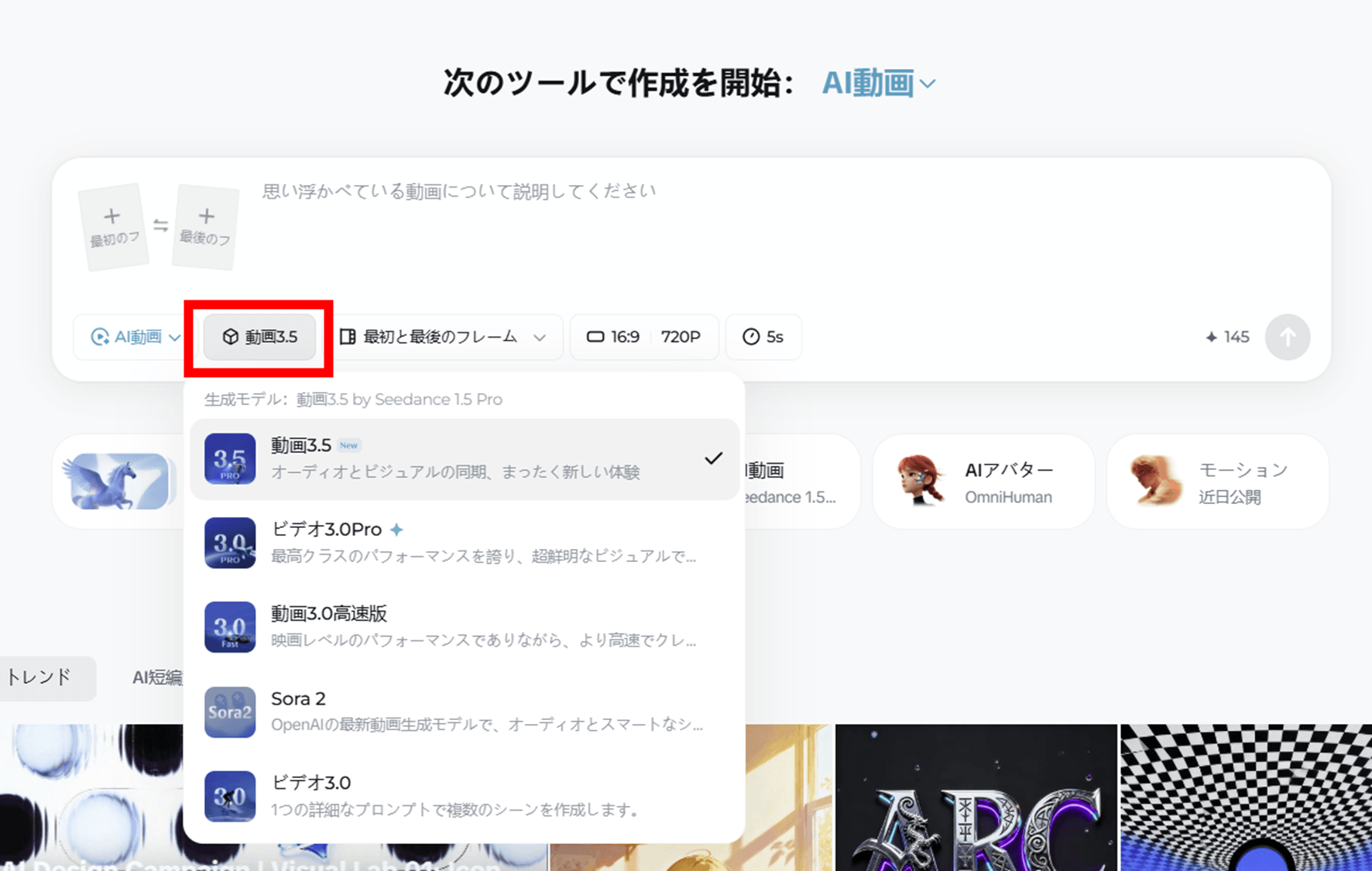Open the AI動画 type selector in toolbar

tap(135, 337)
